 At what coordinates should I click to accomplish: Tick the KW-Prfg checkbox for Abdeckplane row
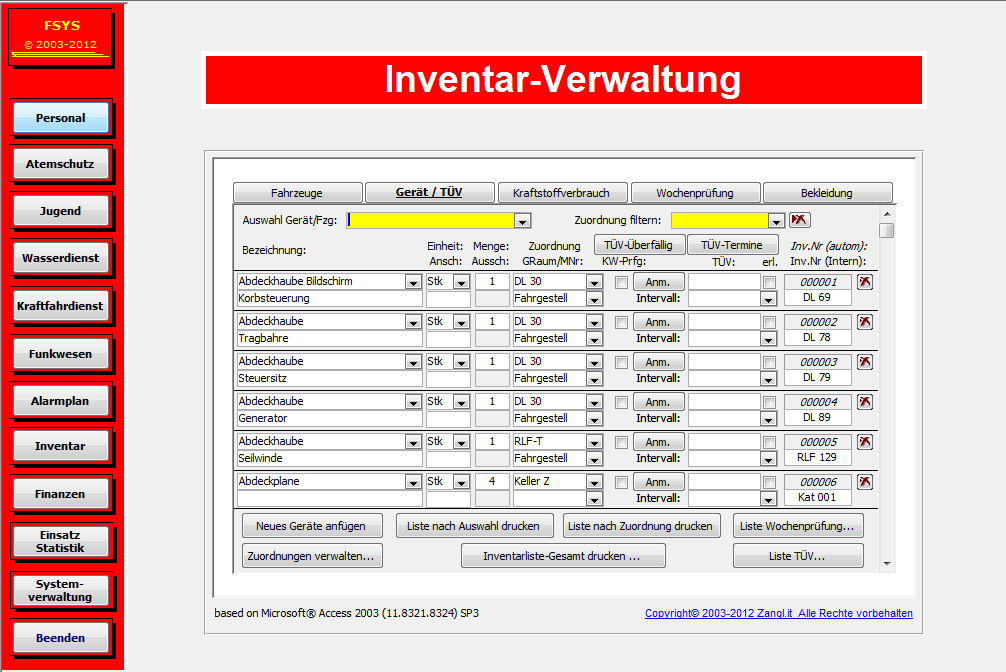[621, 483]
